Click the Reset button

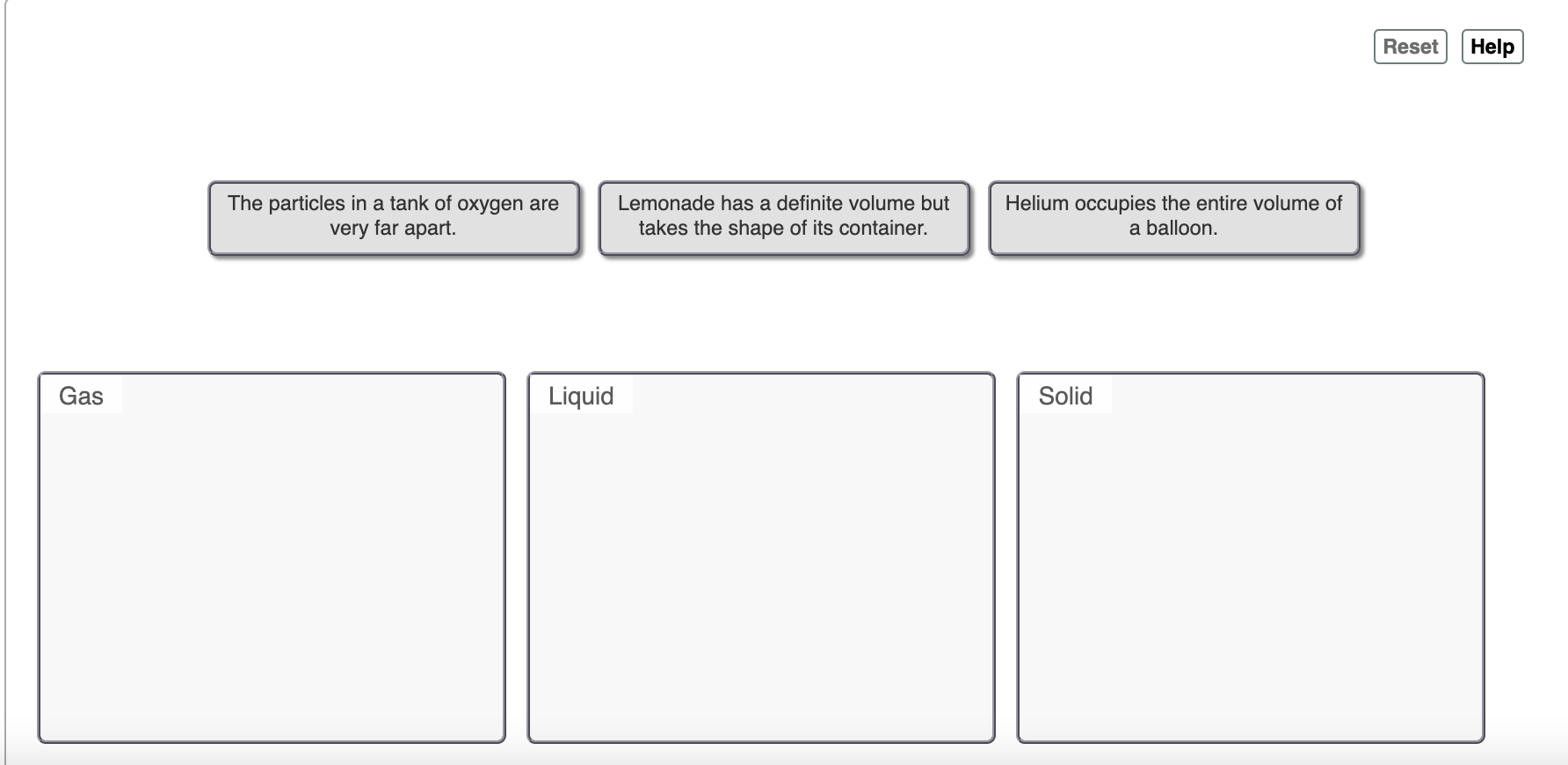(x=1410, y=47)
